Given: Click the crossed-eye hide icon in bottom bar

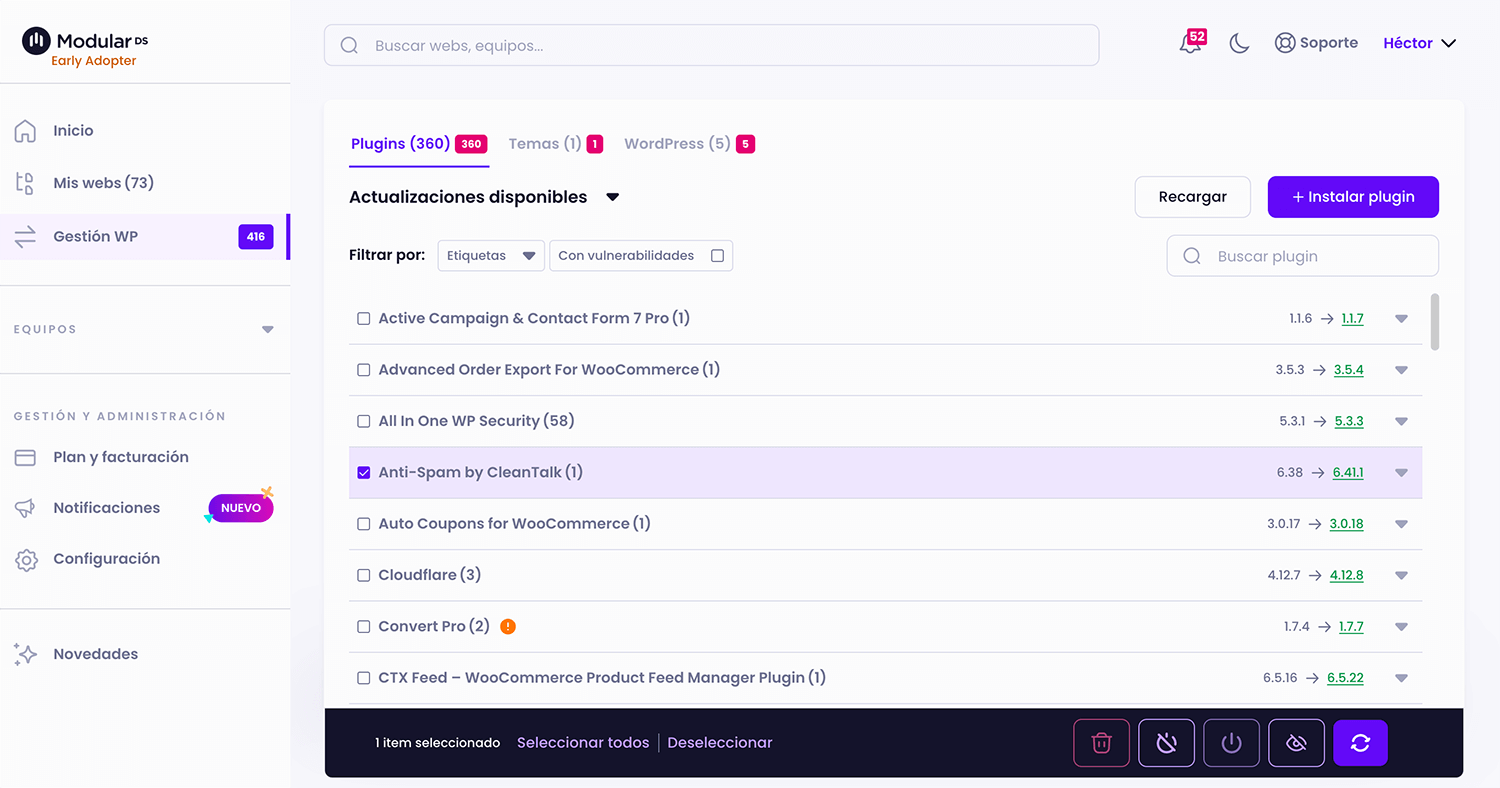Looking at the screenshot, I should (1296, 743).
